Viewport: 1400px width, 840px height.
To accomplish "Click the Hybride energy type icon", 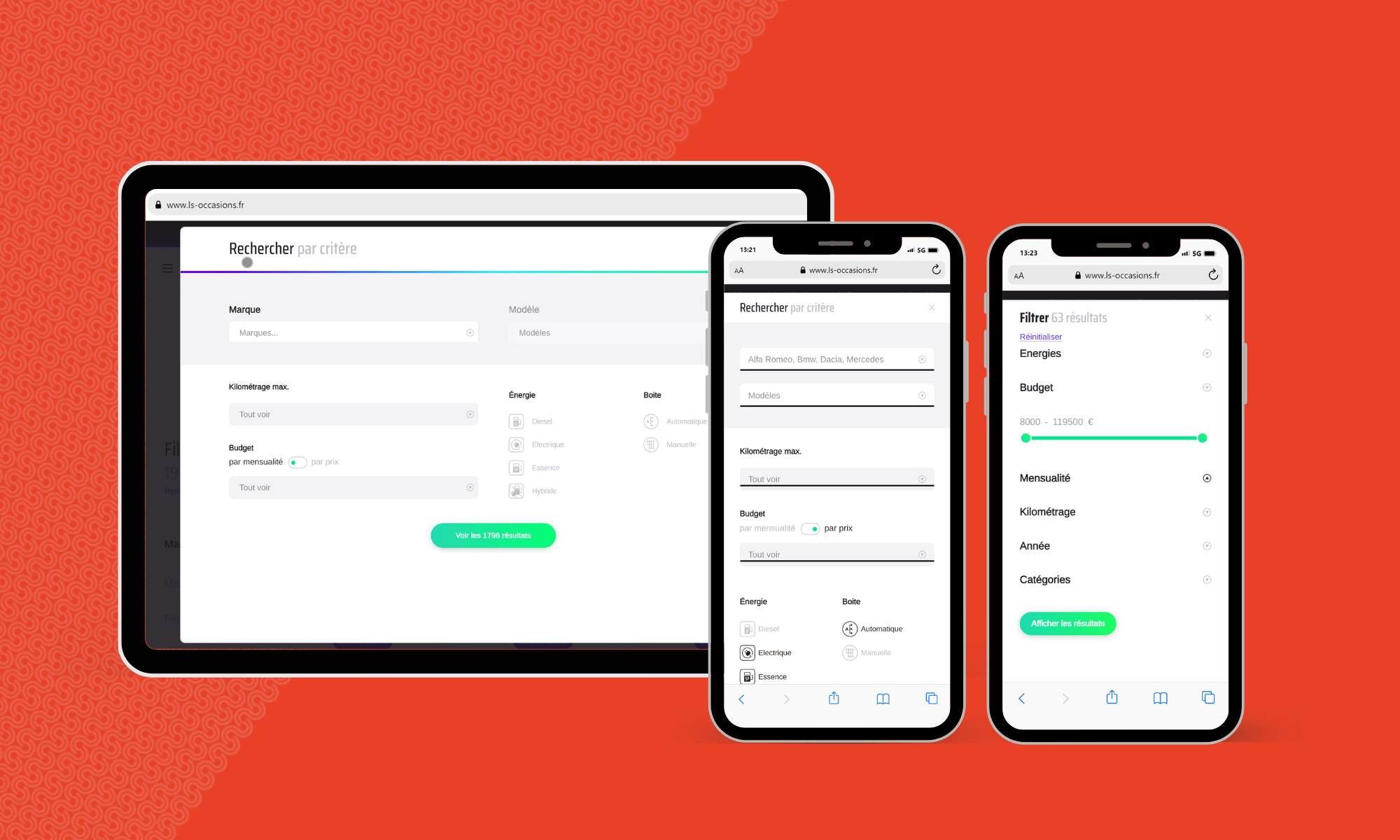I will [516, 491].
